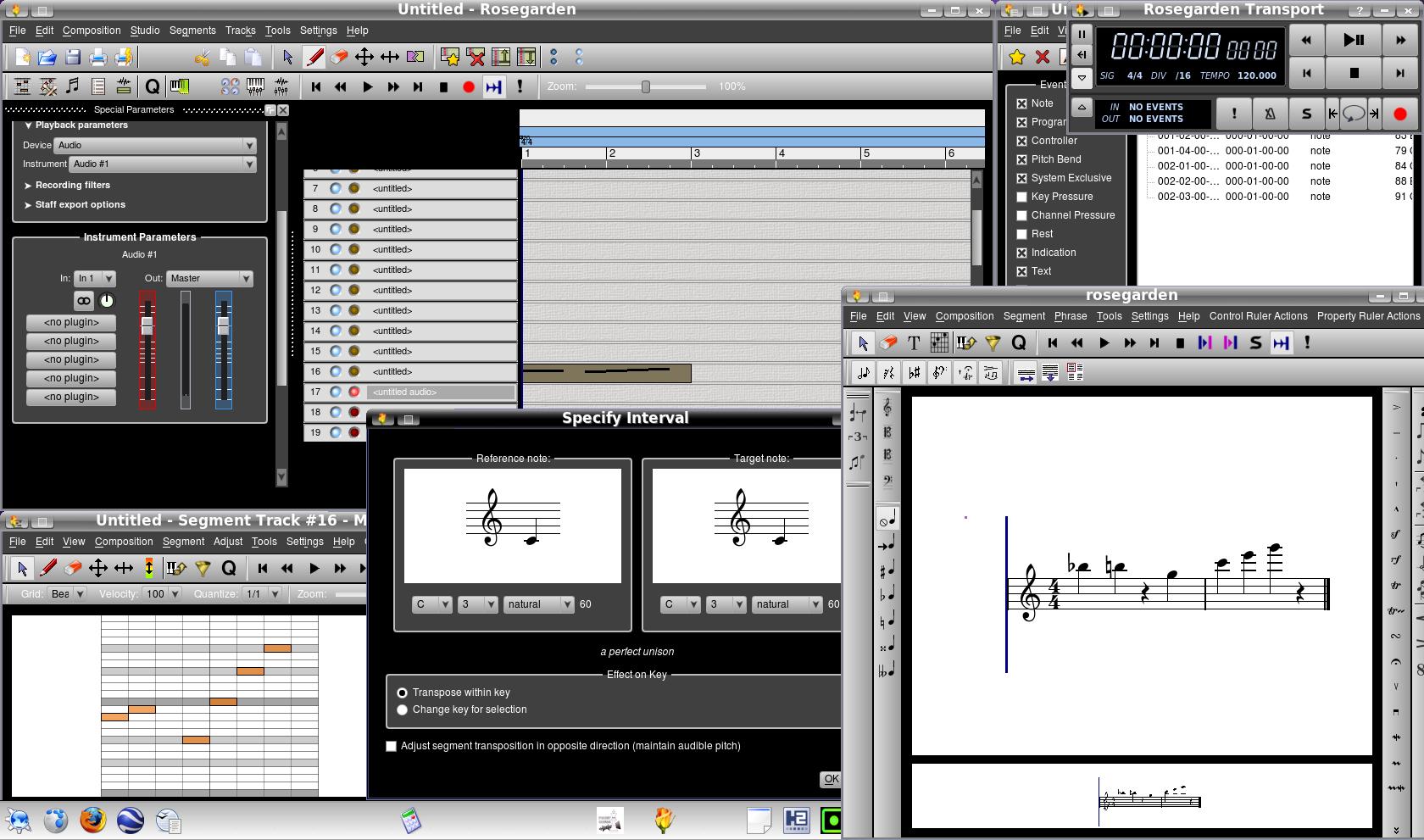
Task: Open Studio menu in main window
Action: click(145, 31)
